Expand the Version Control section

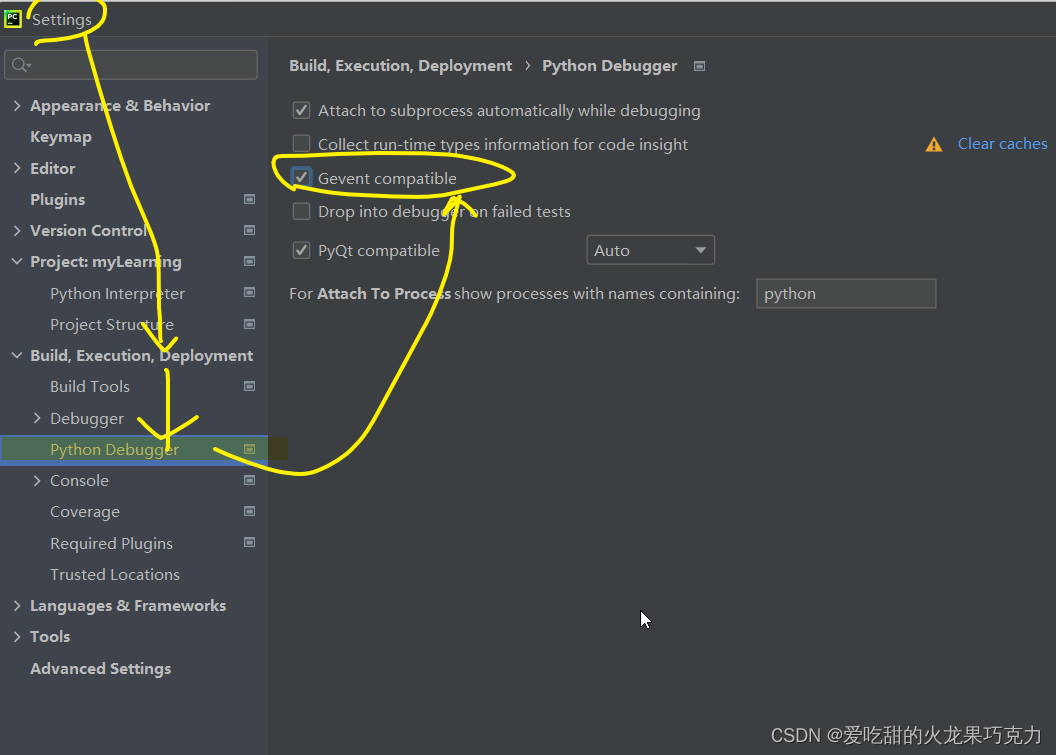point(17,230)
